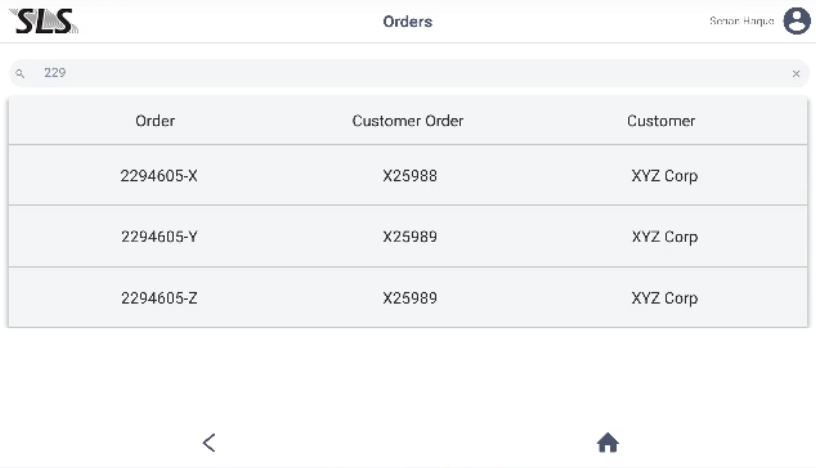Sort by the Customer column header
This screenshot has width=816, height=468.
pos(661,121)
